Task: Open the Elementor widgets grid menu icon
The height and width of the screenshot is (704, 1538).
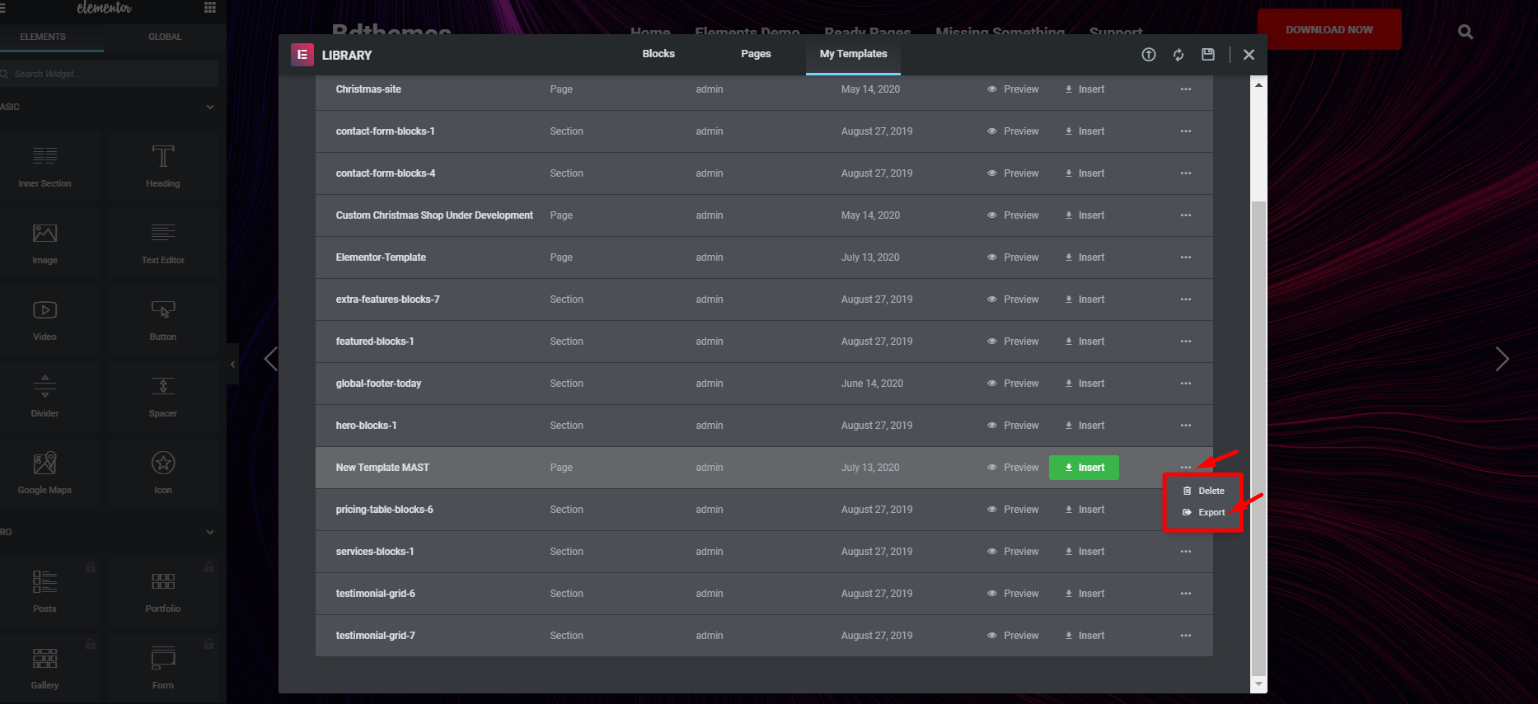Action: (209, 8)
